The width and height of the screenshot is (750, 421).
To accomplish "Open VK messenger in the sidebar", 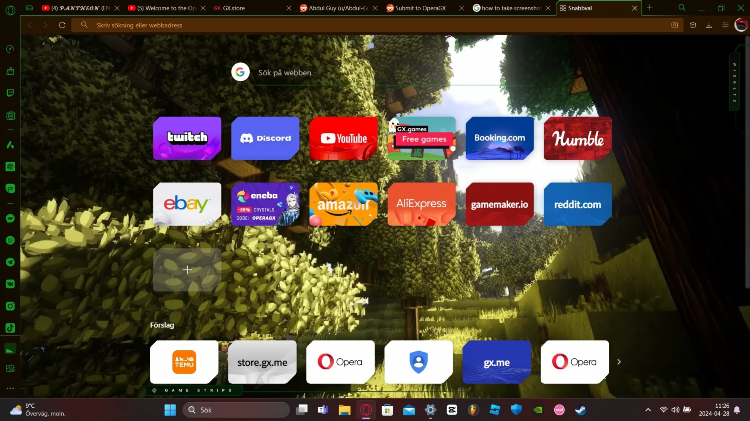I will 10,284.
